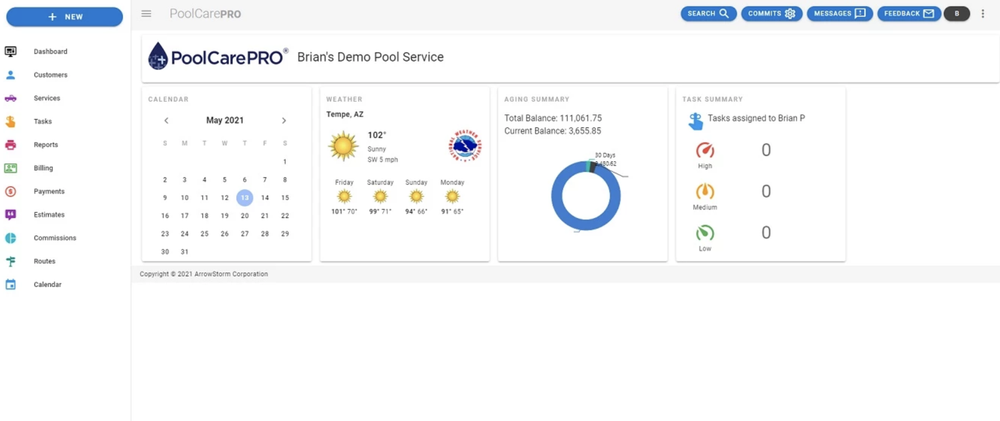The image size is (1000, 421).
Task: Click the MESSAGES button
Action: click(840, 13)
